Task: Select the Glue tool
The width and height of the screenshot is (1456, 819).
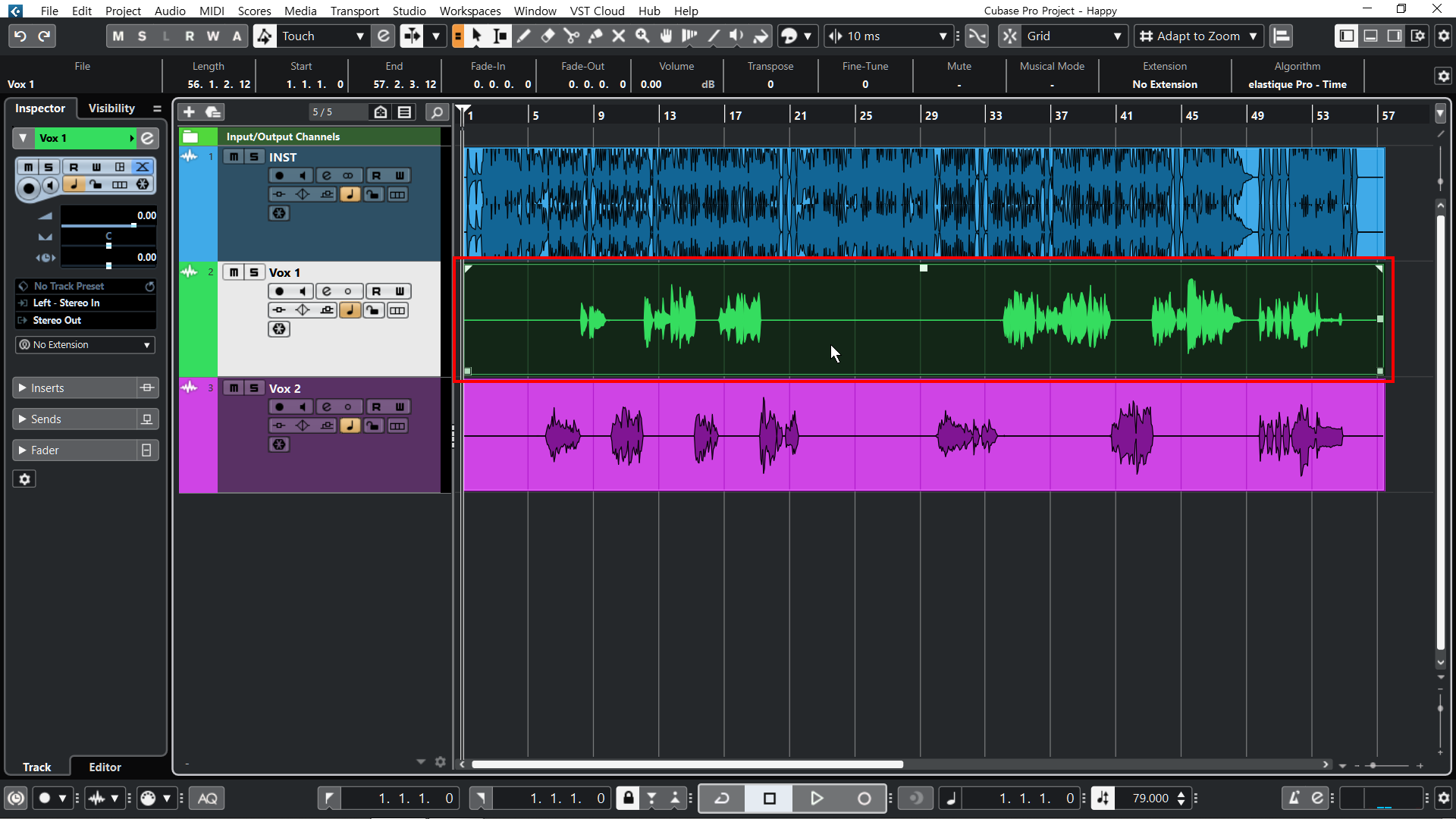Action: coord(595,36)
